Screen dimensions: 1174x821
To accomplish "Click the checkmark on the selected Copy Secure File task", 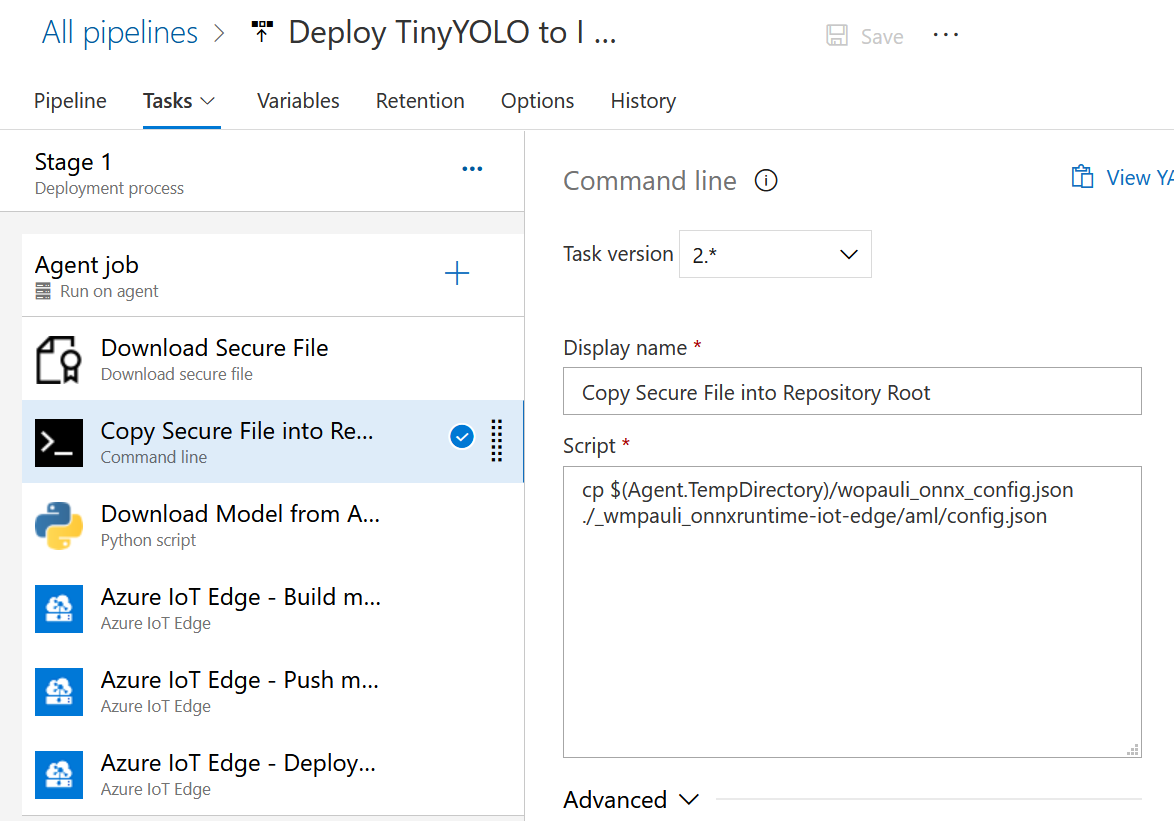I will tap(462, 437).
